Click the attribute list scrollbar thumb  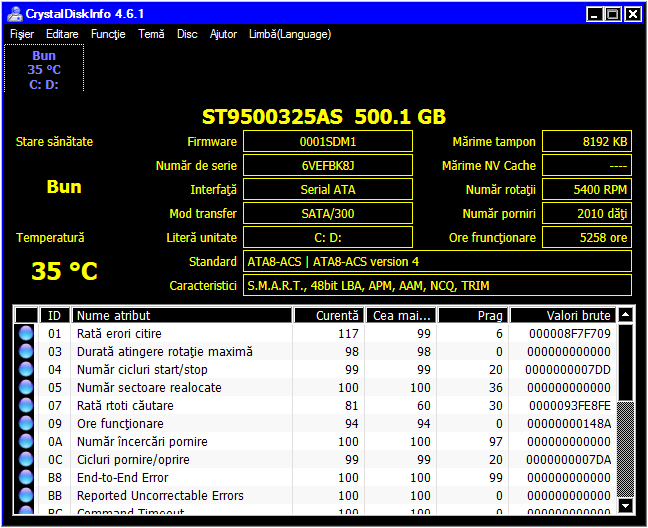tap(626, 362)
